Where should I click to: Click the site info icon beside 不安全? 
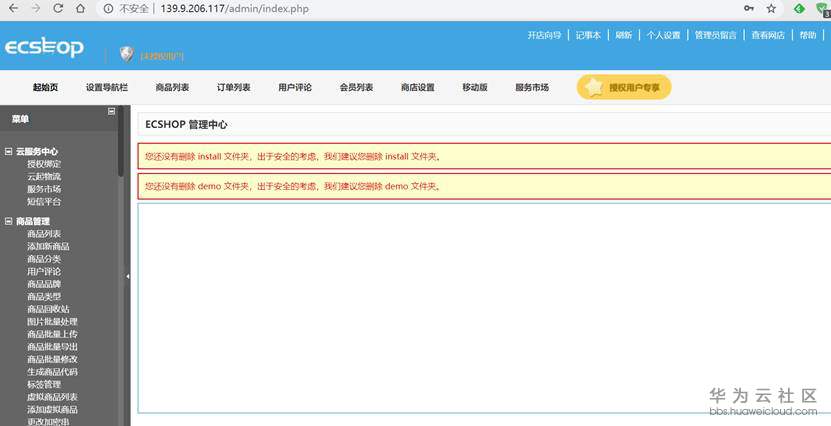(x=108, y=8)
